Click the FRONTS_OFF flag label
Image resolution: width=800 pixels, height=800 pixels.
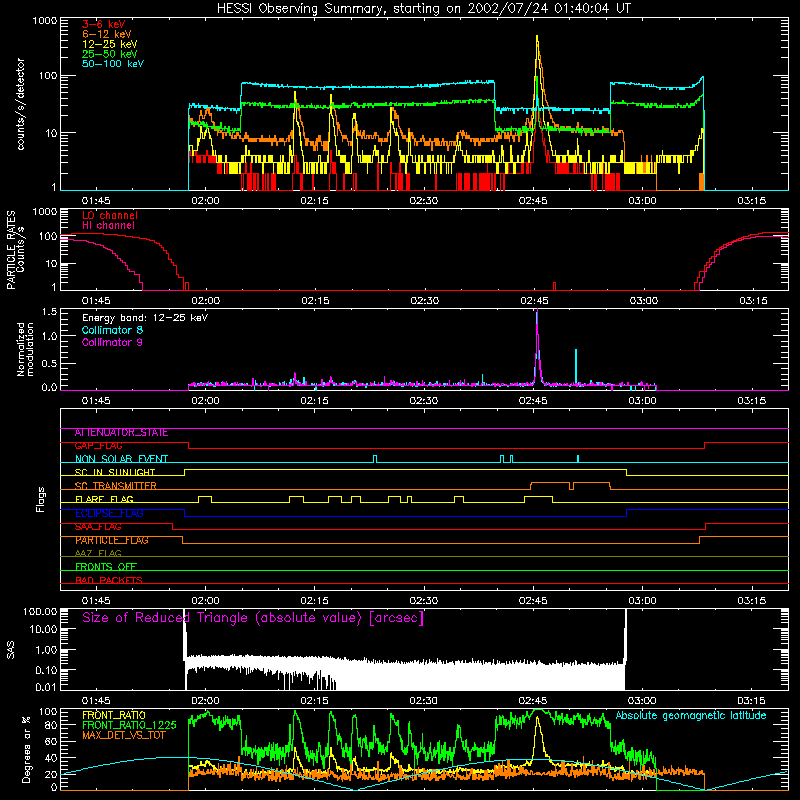click(106, 567)
